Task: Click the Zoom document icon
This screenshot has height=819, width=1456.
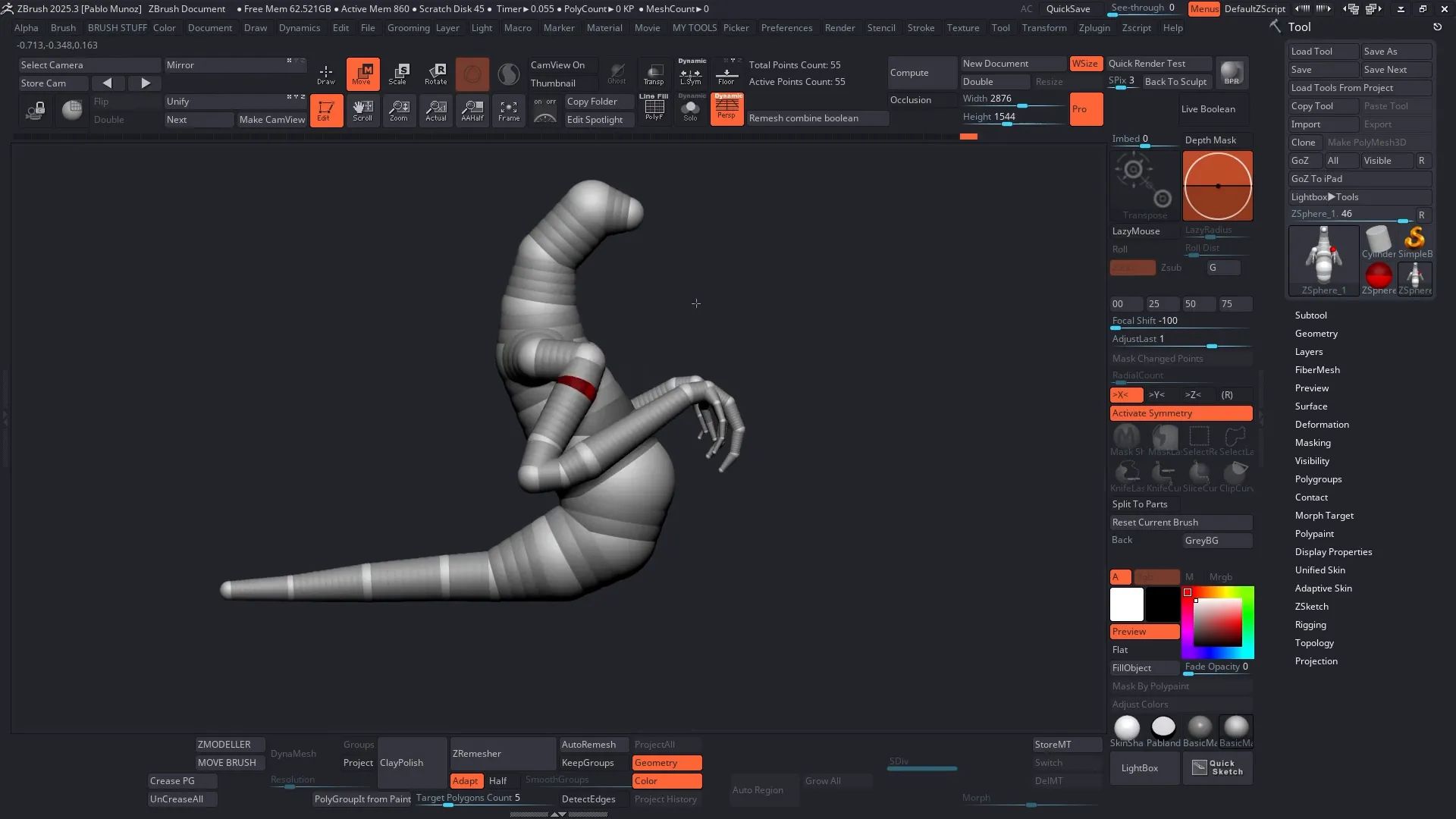Action: tap(399, 111)
